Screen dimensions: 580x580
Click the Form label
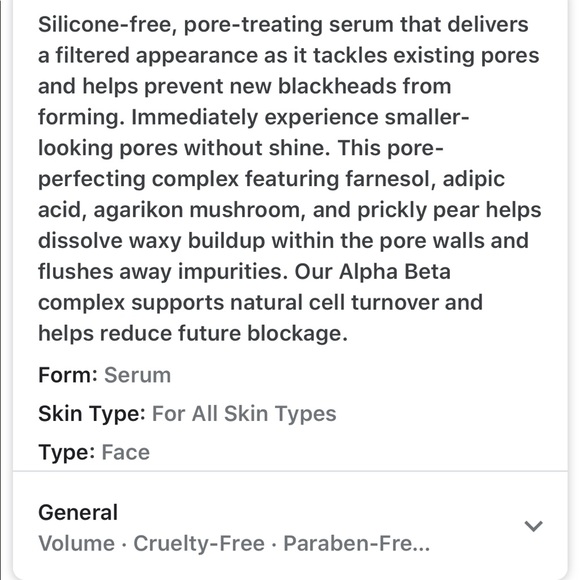pyautogui.click(x=68, y=375)
